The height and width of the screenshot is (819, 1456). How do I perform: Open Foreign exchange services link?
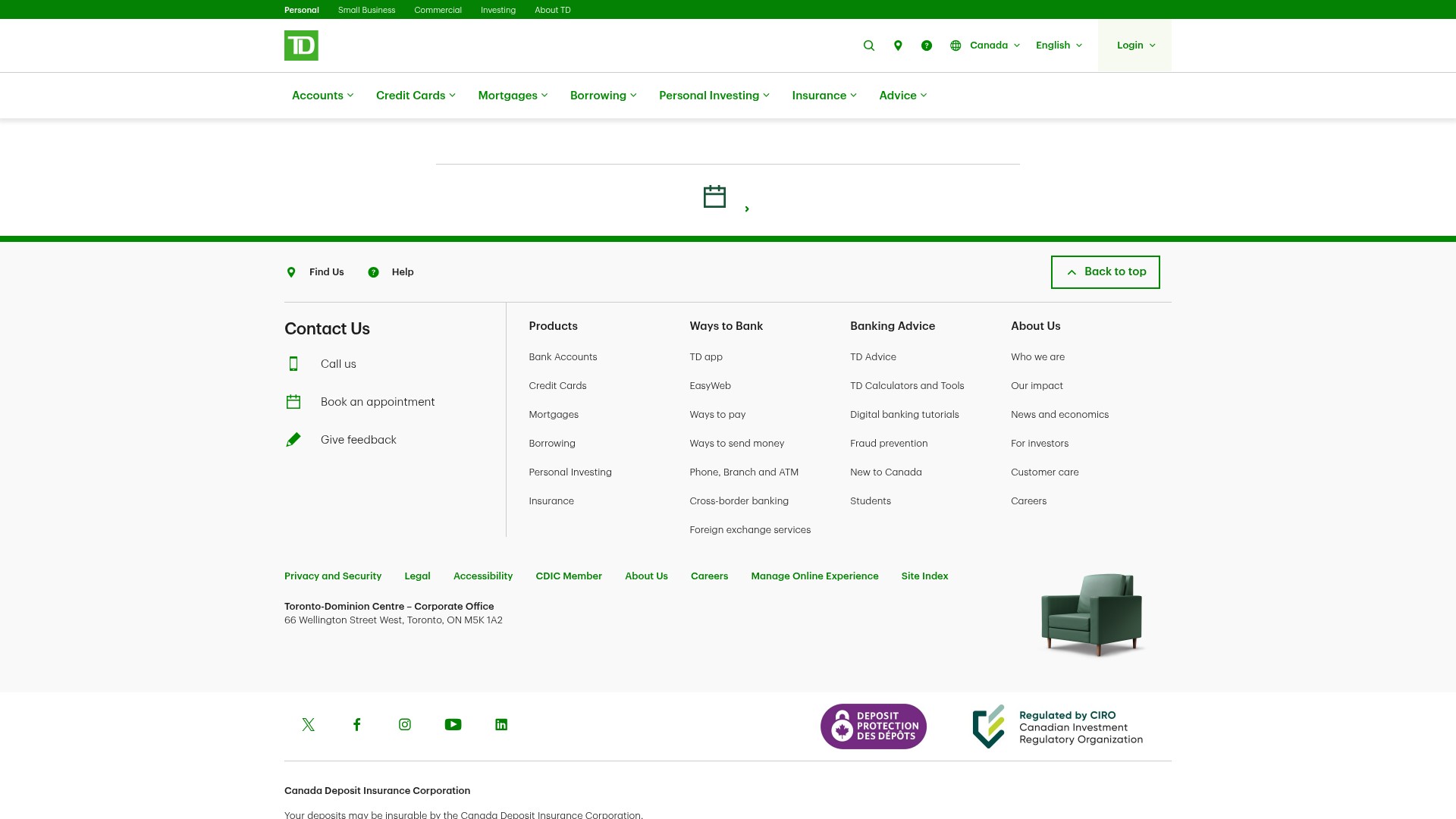pyautogui.click(x=750, y=530)
